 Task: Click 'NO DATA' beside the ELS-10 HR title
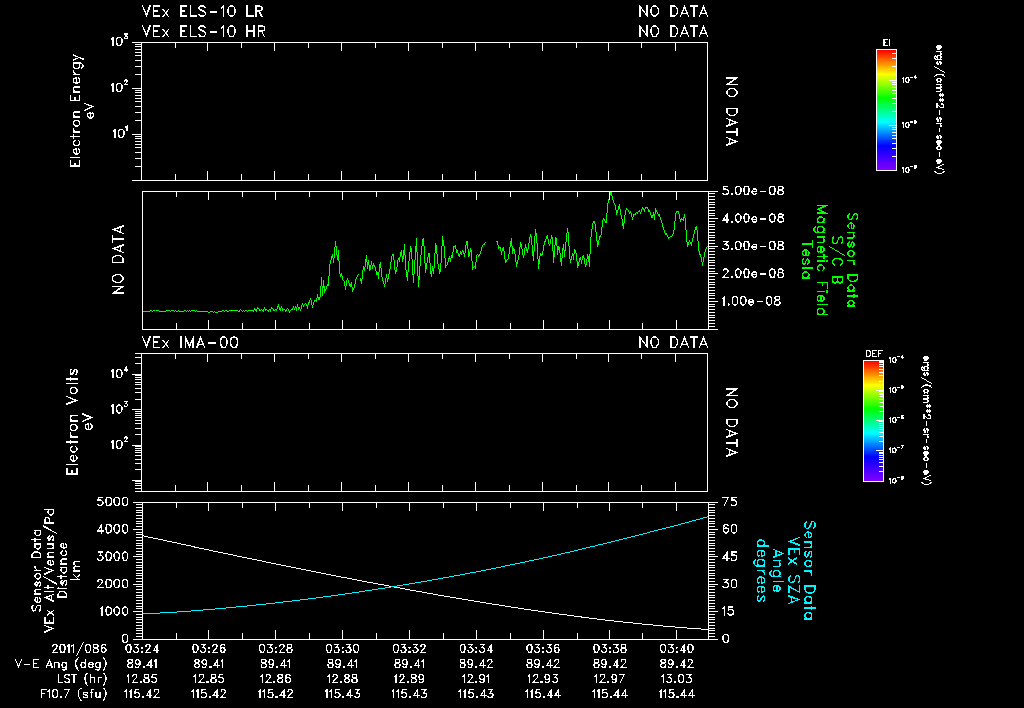(673, 31)
